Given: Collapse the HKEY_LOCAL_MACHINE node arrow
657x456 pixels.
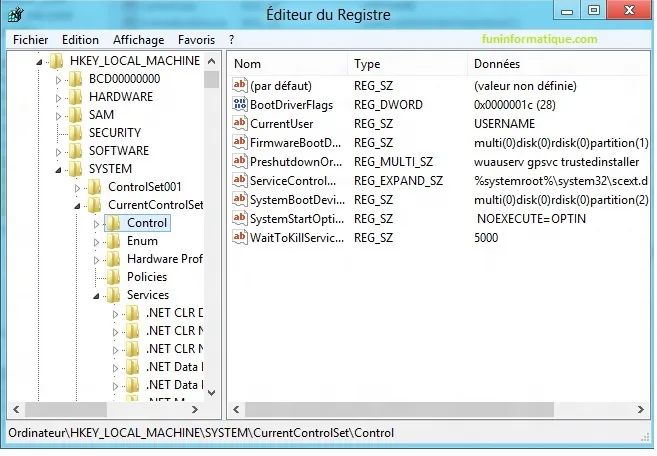Looking at the screenshot, I should pos(39,62).
